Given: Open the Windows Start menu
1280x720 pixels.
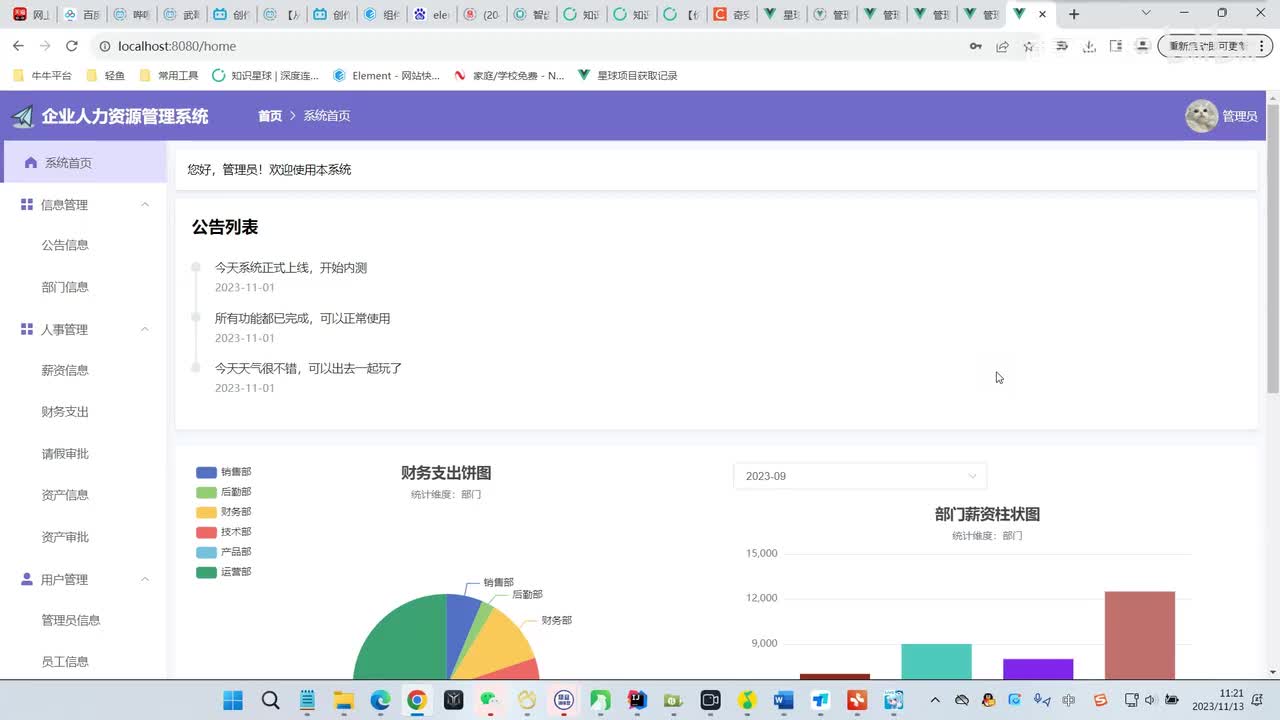Looking at the screenshot, I should click(x=233, y=700).
